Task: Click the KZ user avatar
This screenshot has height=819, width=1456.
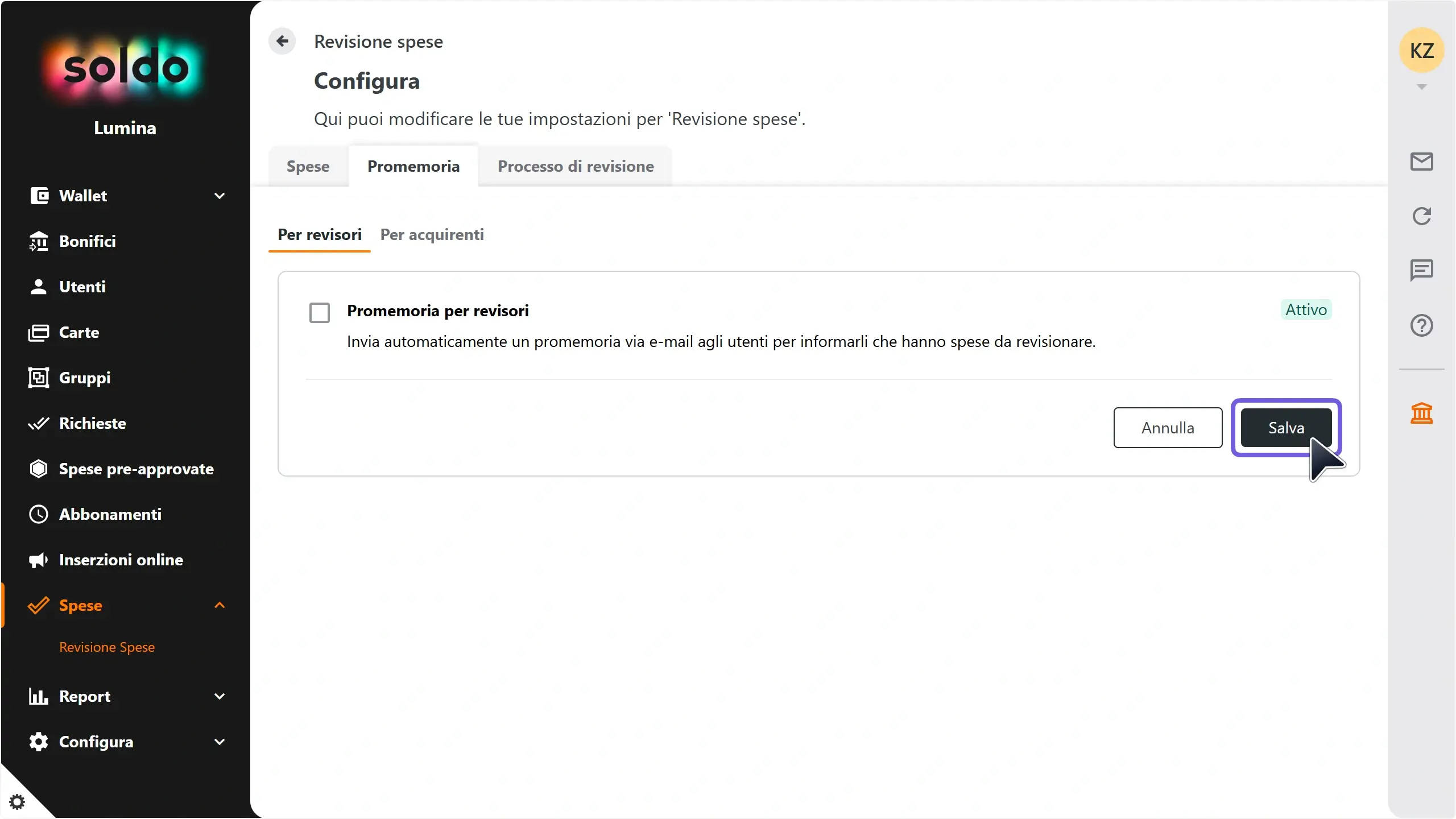Action: click(x=1421, y=50)
